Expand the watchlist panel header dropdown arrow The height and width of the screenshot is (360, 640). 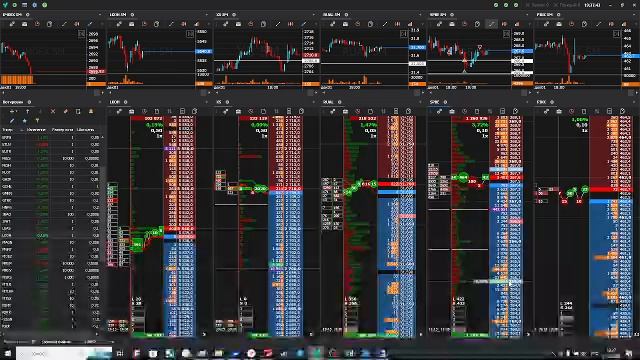click(100, 102)
